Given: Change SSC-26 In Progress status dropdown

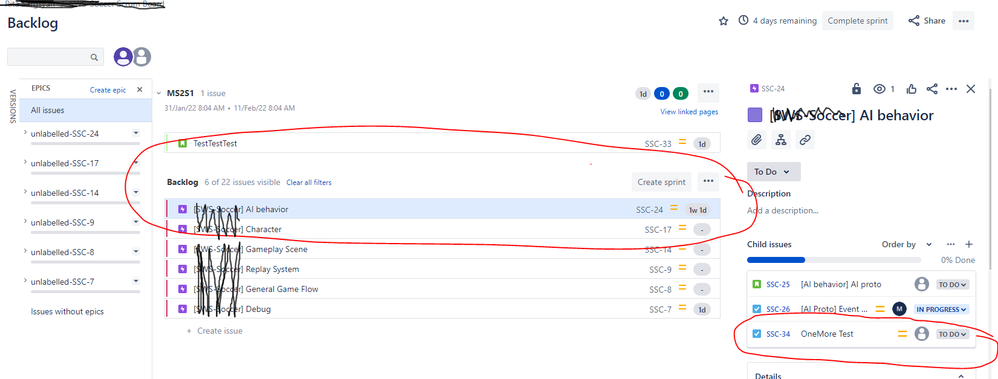Looking at the screenshot, I should [x=941, y=309].
